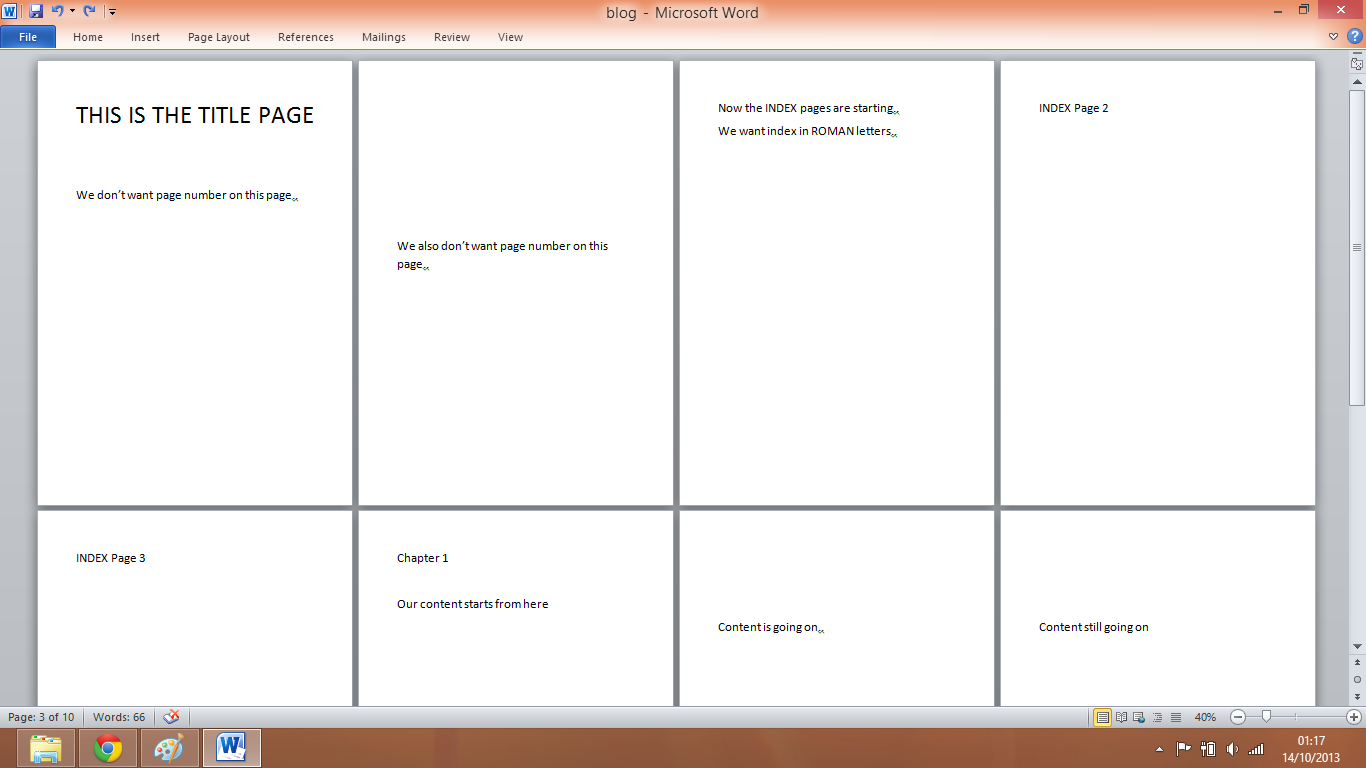Switch to Full Screen Reading view
Screen dimensions: 1366x768
point(1121,717)
